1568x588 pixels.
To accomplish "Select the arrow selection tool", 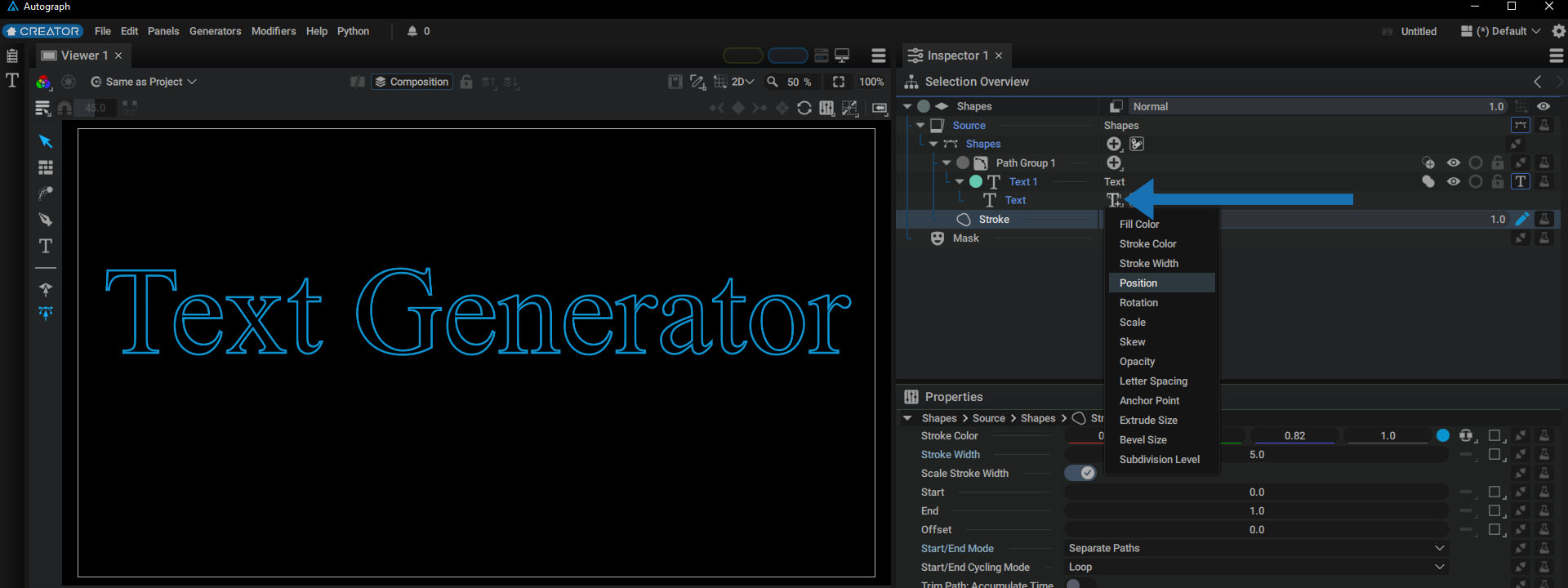I will pos(46,141).
